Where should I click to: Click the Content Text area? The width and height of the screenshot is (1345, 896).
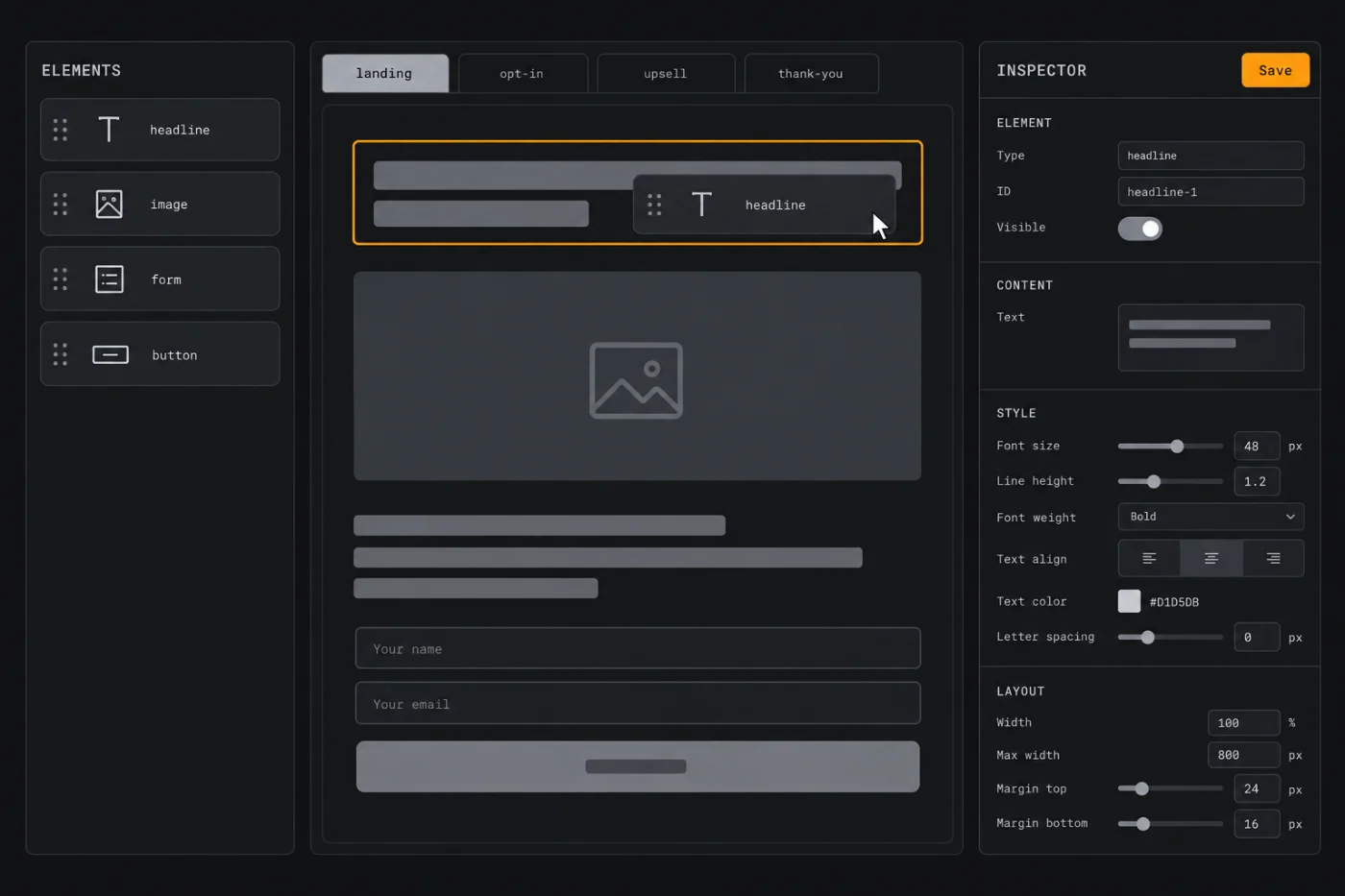[x=1210, y=337]
